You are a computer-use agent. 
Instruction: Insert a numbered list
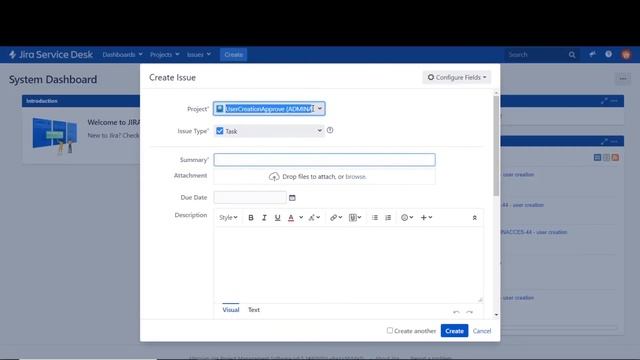[388, 218]
